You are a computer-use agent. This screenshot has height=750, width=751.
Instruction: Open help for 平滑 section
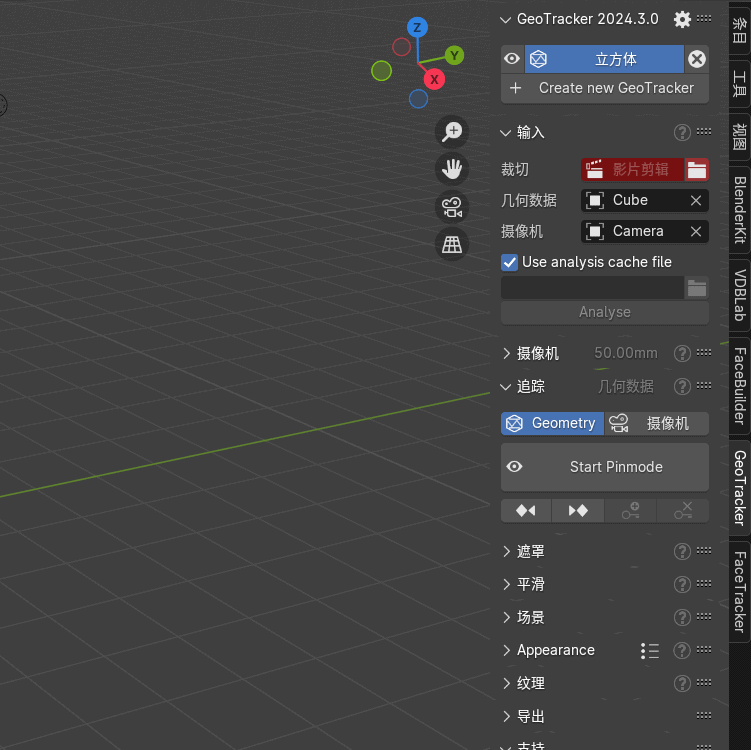point(682,584)
